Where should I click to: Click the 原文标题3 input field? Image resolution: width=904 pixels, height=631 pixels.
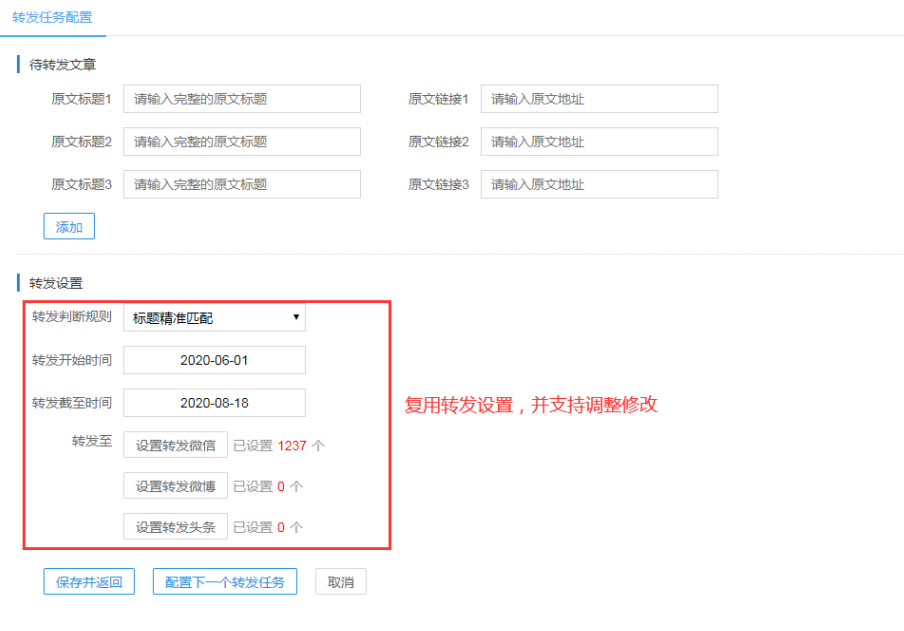241,185
